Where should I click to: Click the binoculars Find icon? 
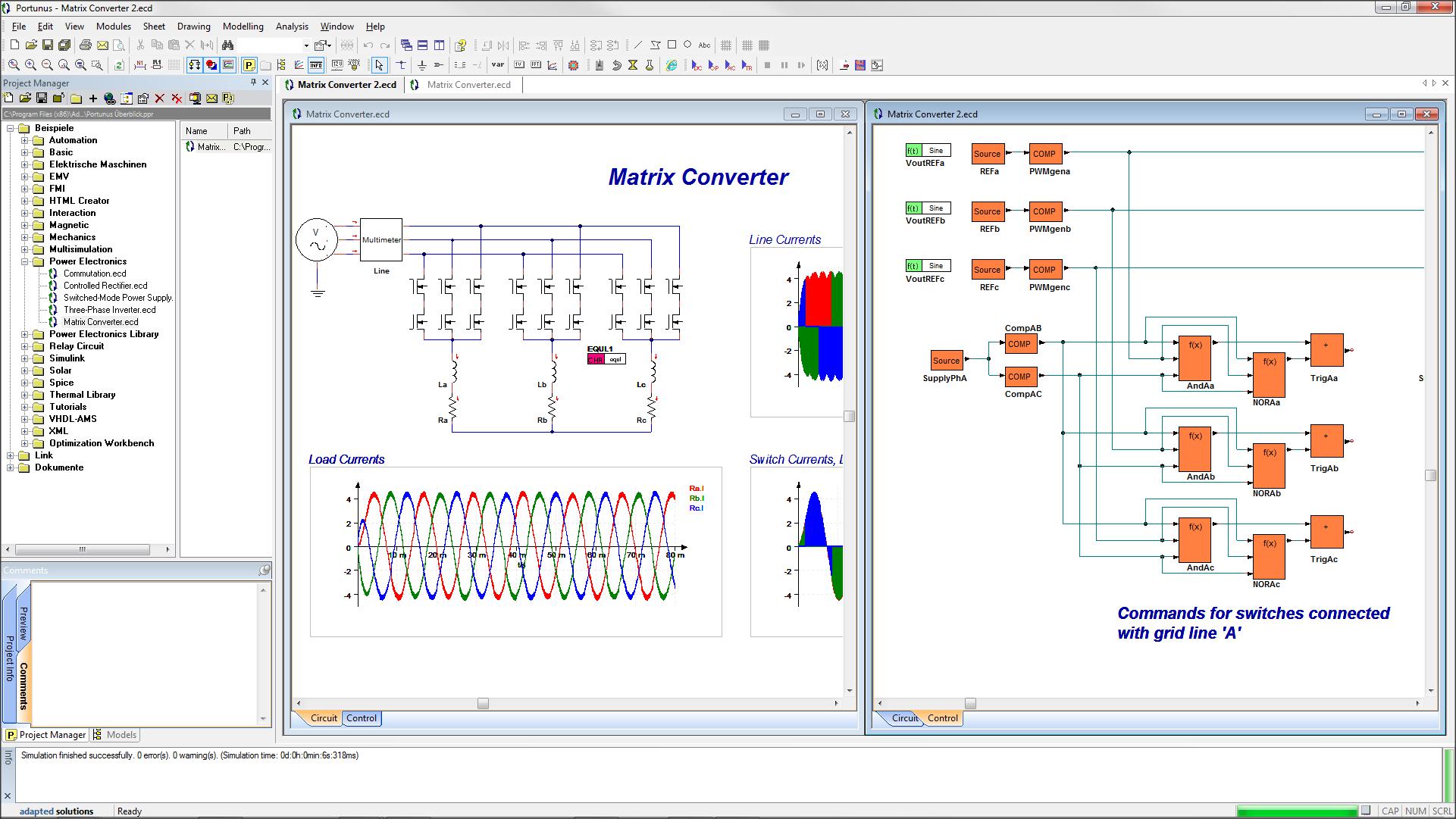click(x=227, y=45)
